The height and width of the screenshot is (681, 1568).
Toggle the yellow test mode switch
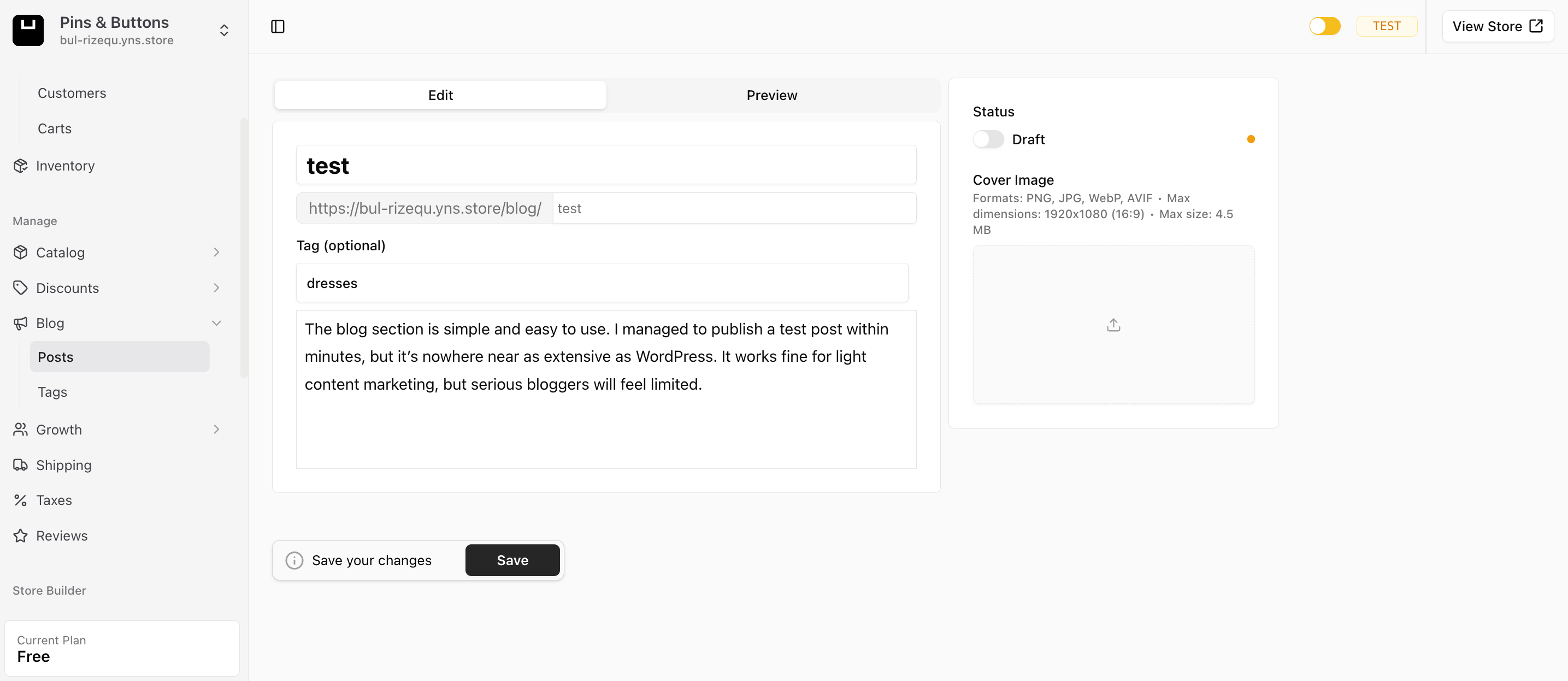(x=1324, y=26)
